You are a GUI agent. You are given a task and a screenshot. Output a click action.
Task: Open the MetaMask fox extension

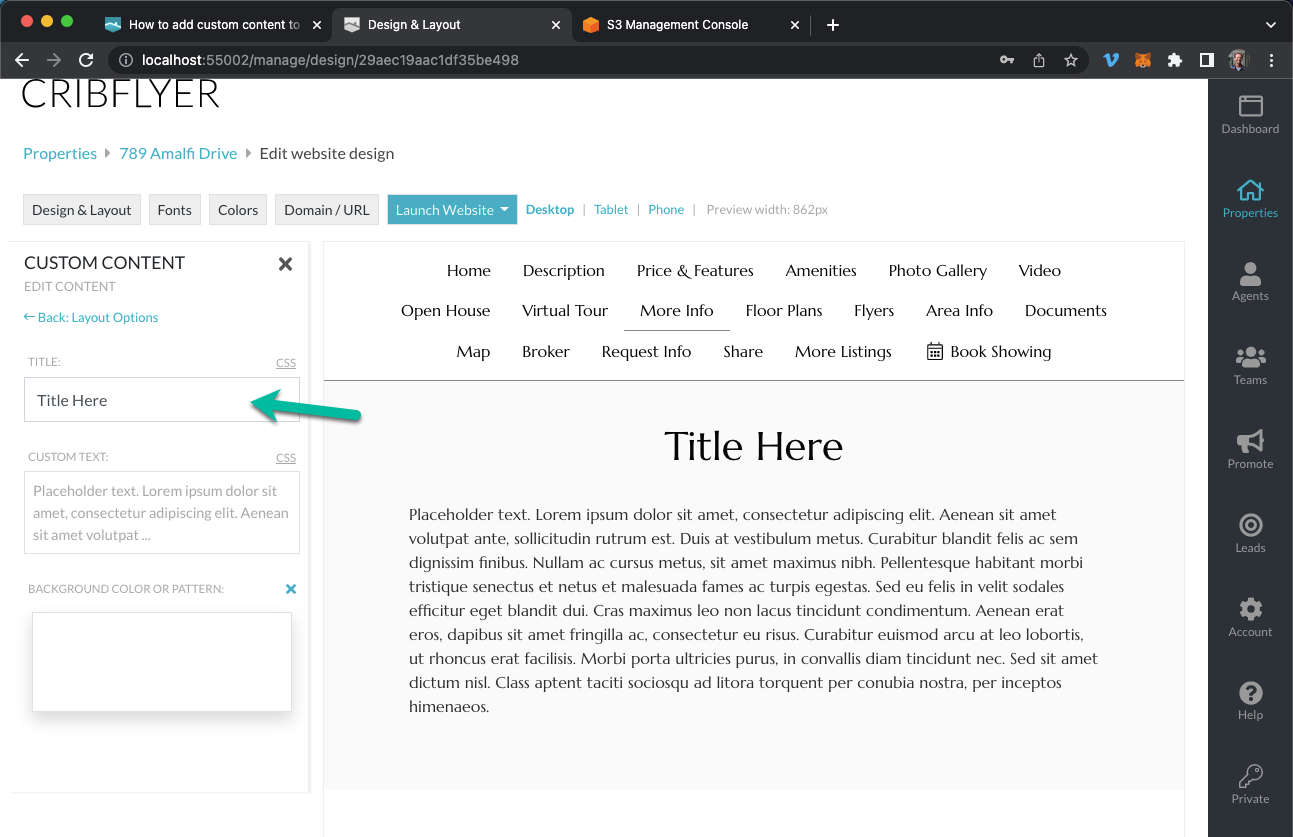[1142, 60]
